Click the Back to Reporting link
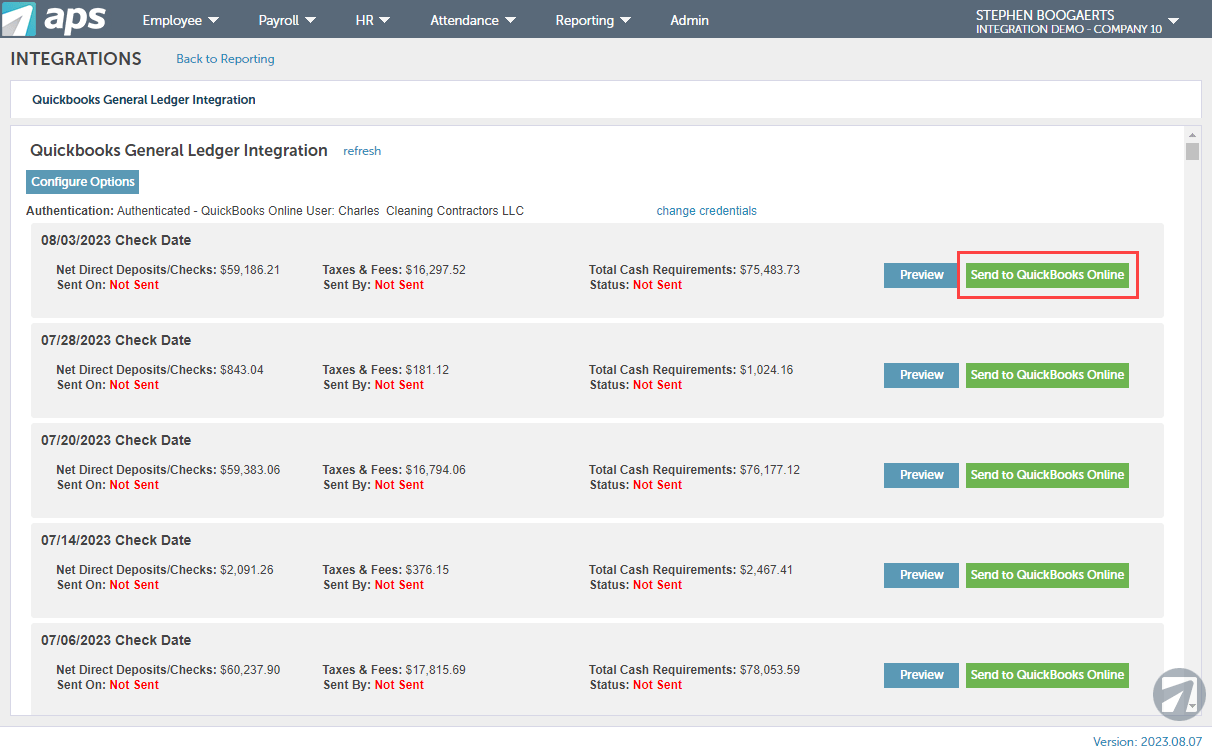This screenshot has width=1212, height=756. pyautogui.click(x=225, y=59)
